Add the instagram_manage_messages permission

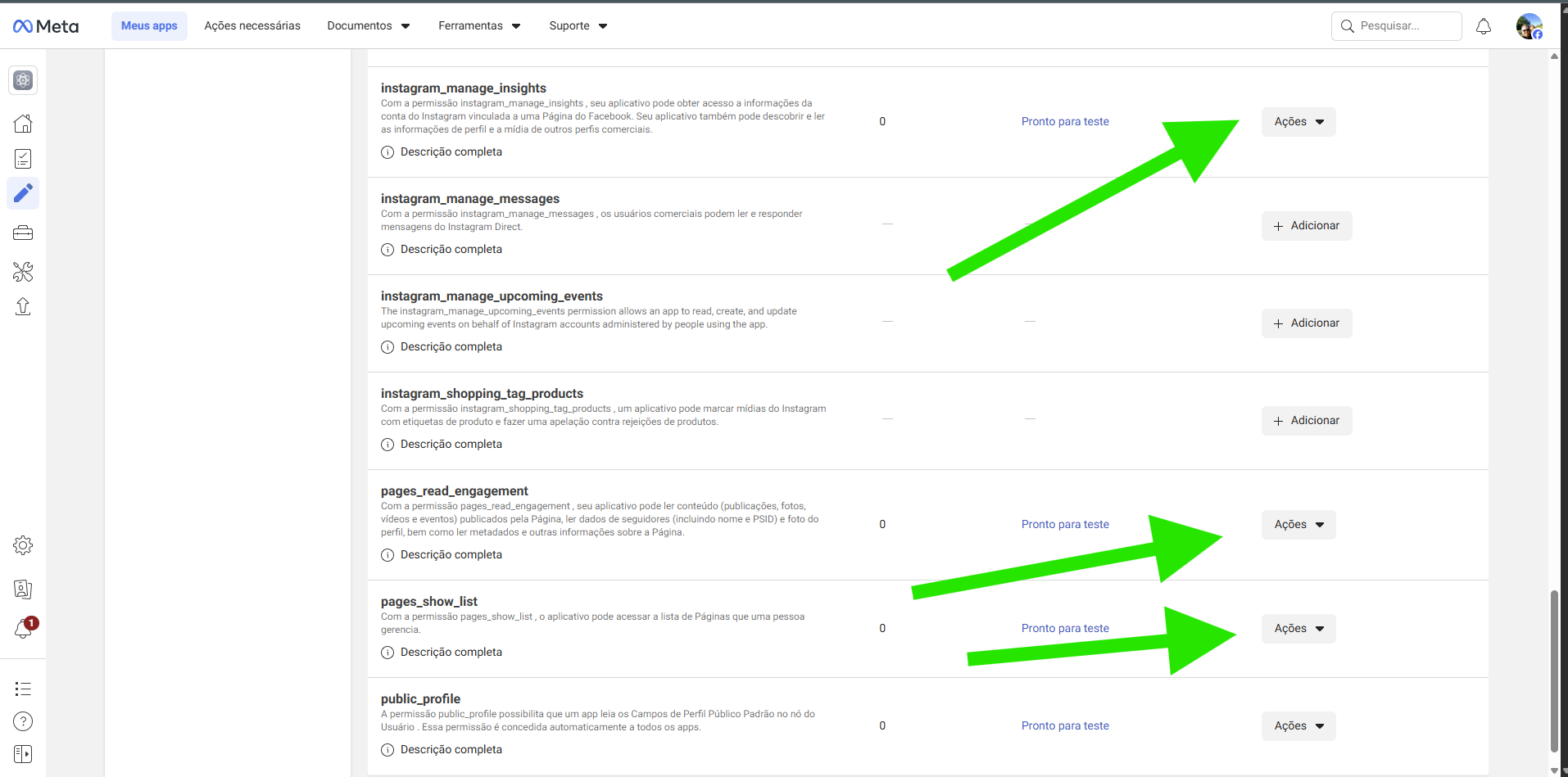(x=1307, y=226)
